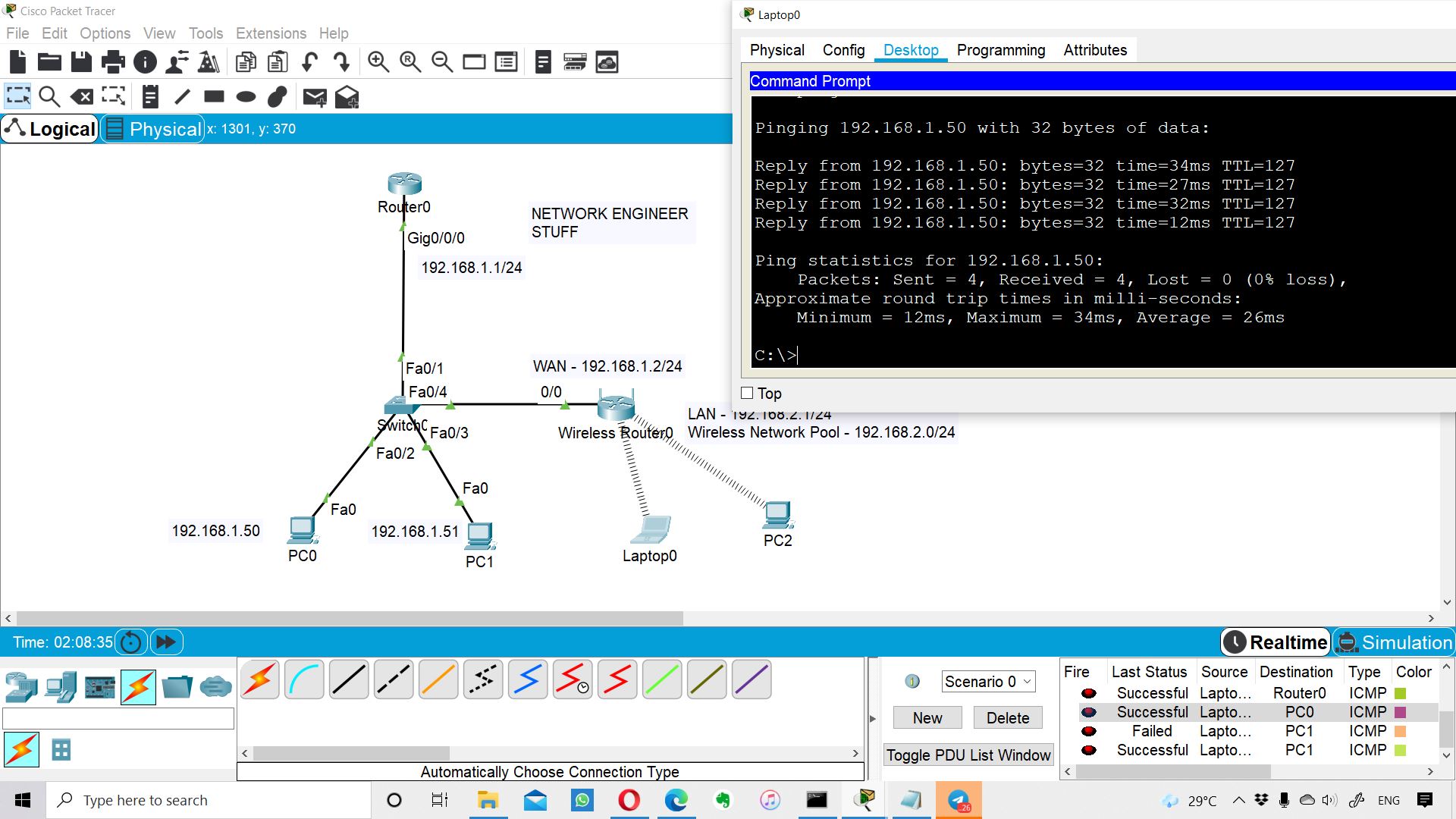Open the Automatically Choose Connection Type selector
1456x819 pixels.
[550, 771]
